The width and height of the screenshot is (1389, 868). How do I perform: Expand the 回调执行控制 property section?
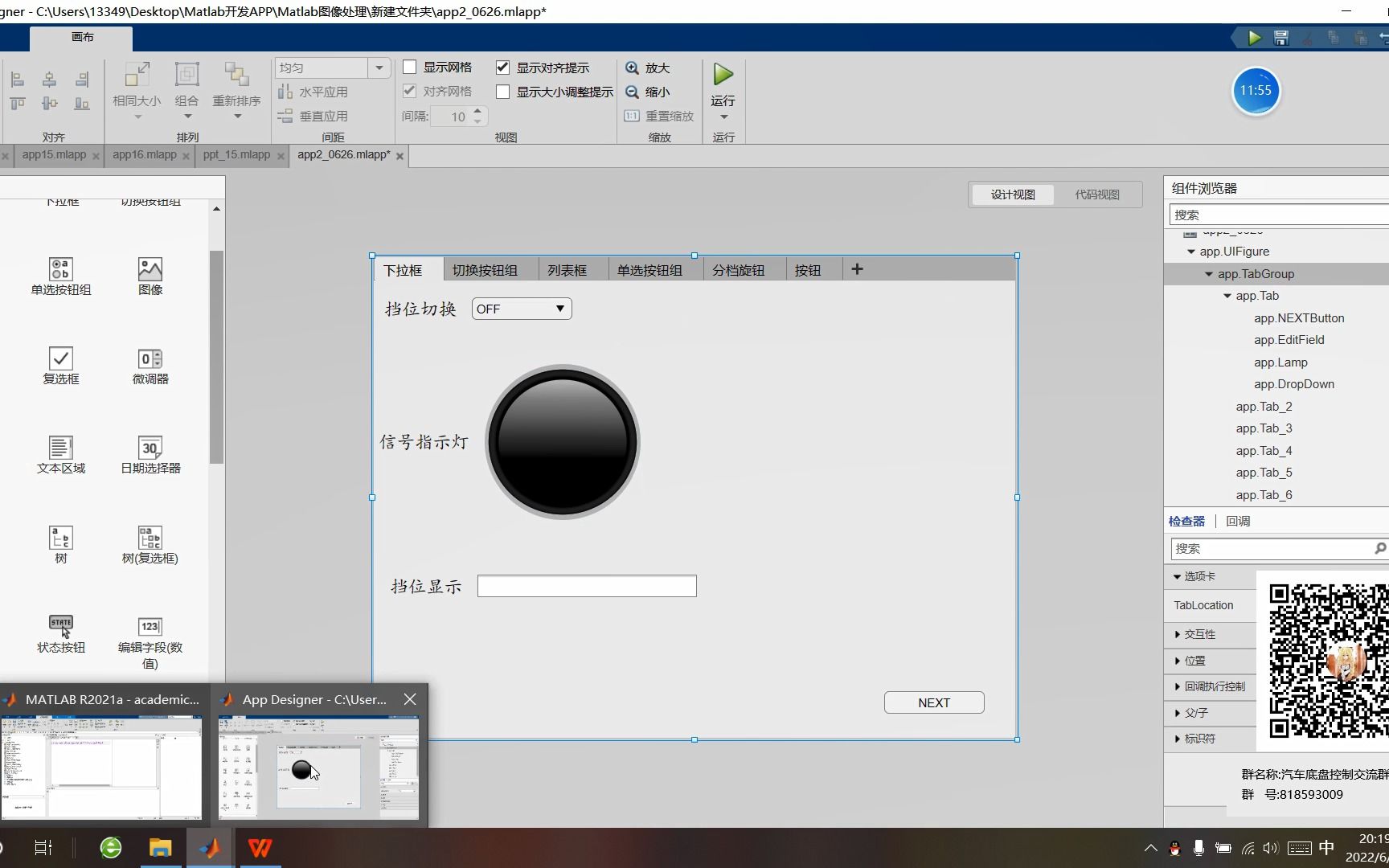click(1178, 686)
